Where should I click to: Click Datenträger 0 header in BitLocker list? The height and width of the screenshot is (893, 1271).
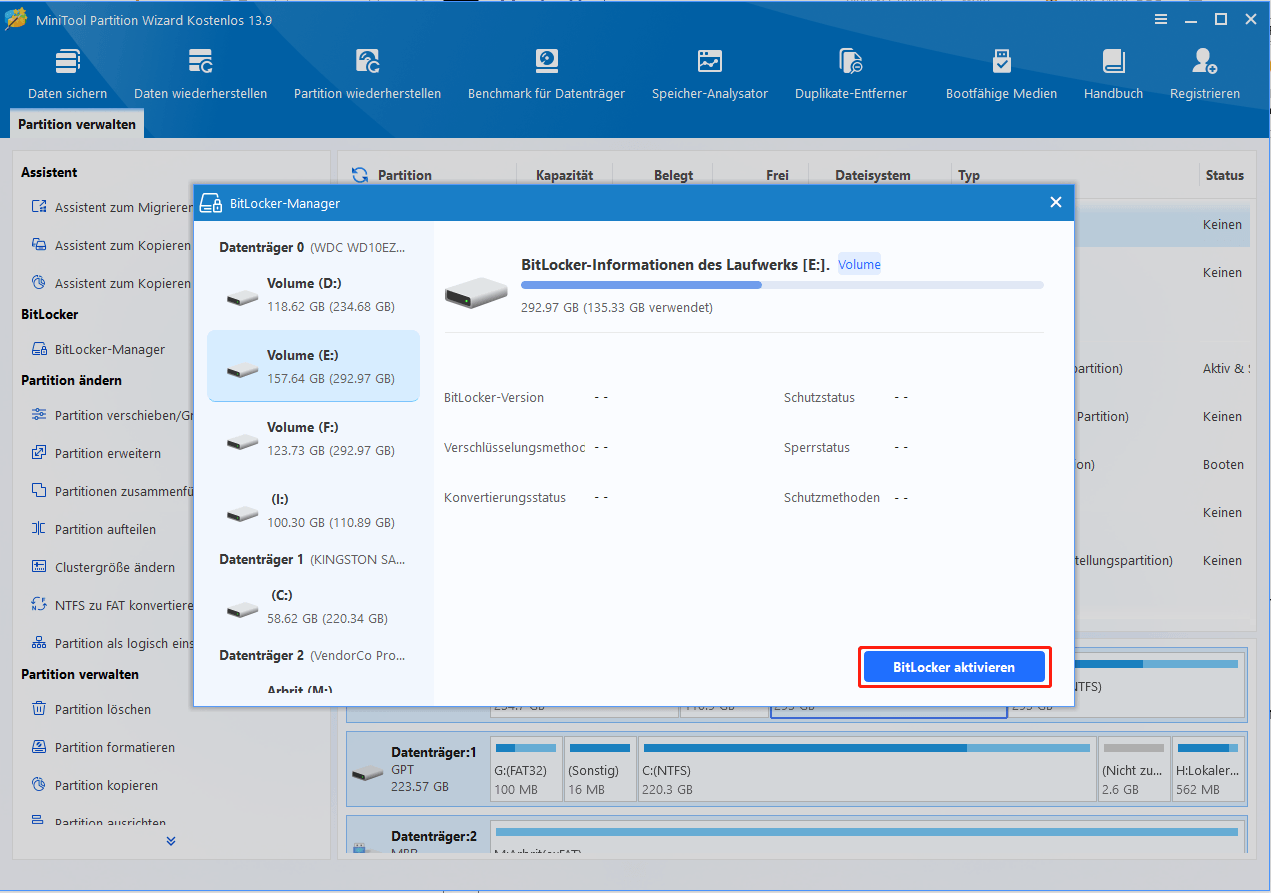(313, 247)
